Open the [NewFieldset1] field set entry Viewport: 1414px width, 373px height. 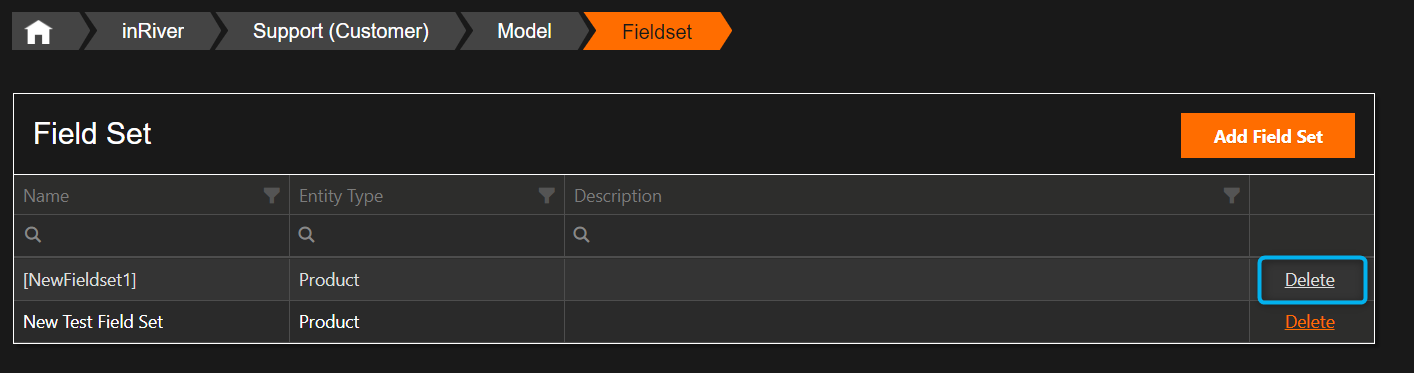tap(79, 280)
